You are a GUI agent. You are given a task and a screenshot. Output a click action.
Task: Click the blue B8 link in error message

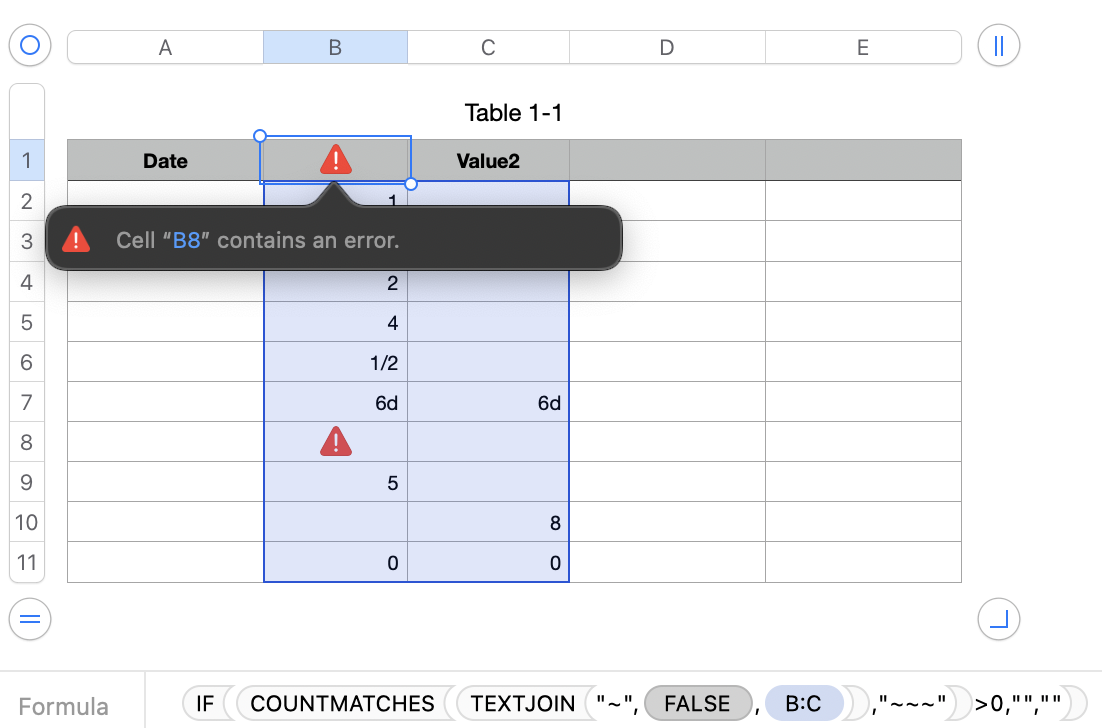[x=187, y=241]
